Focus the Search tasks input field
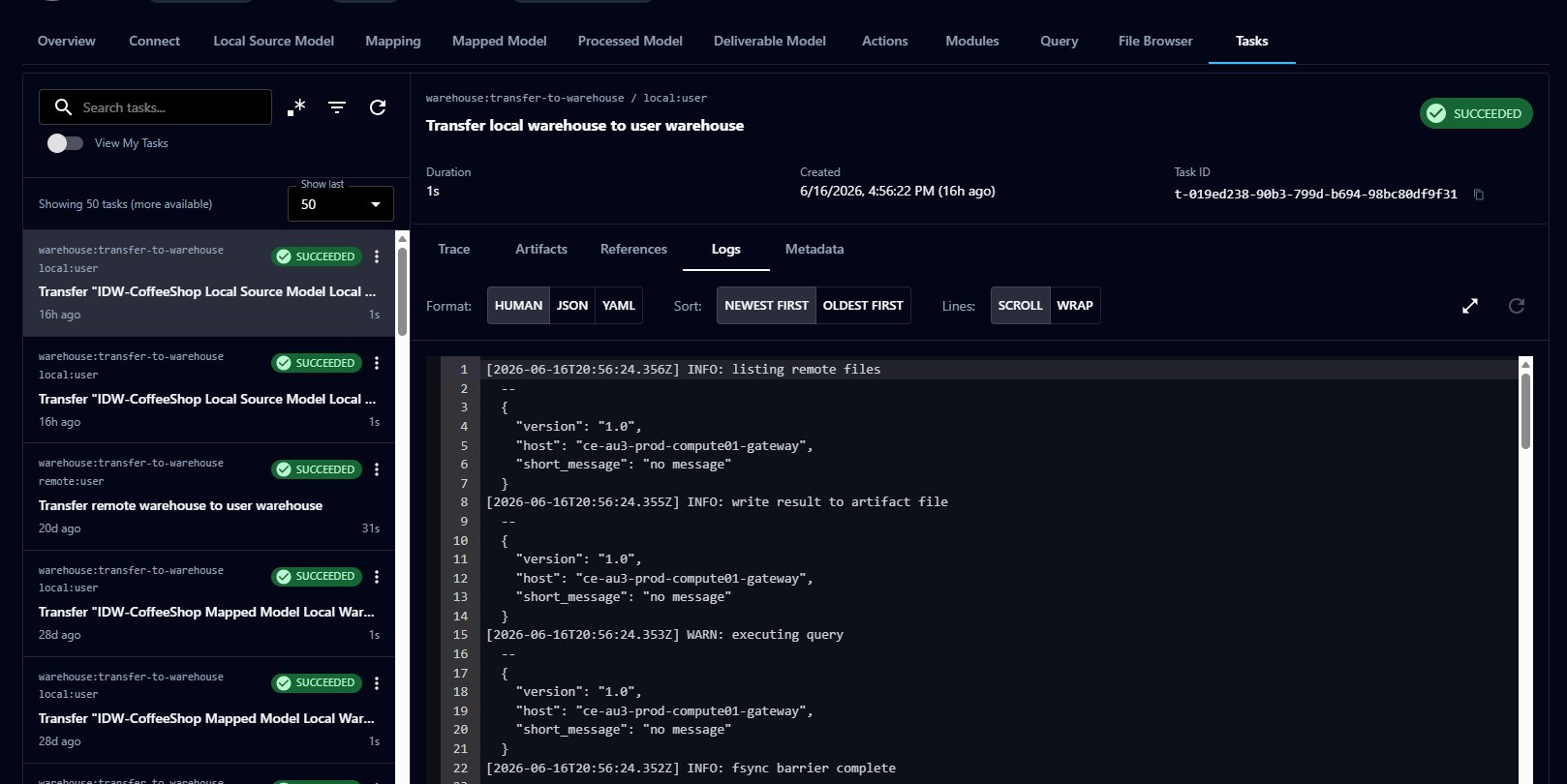The height and width of the screenshot is (784, 1567). [155, 107]
